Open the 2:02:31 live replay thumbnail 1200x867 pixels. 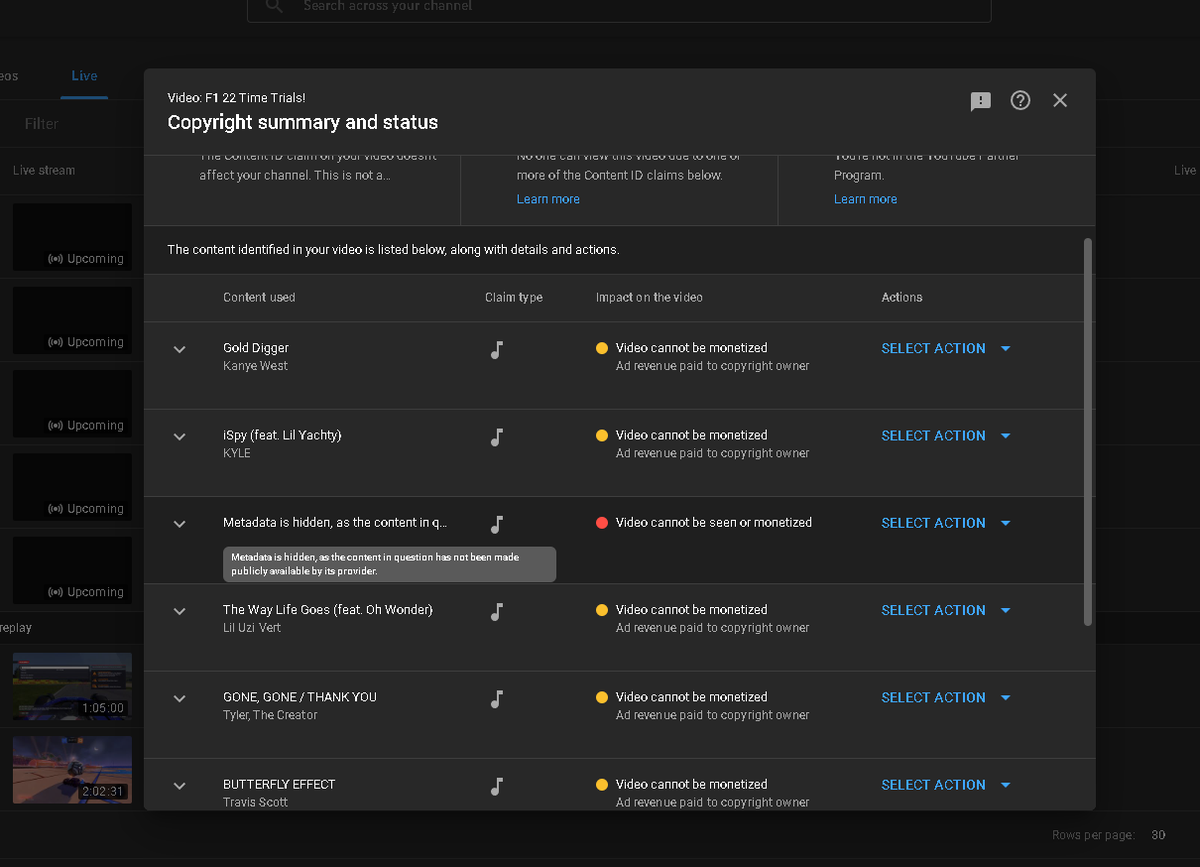[72, 769]
